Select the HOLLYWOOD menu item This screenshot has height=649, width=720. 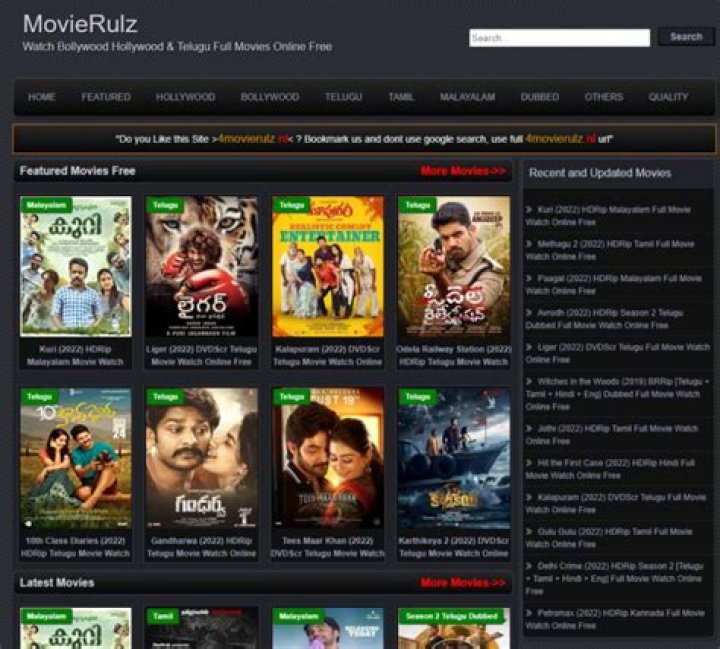[x=185, y=97]
